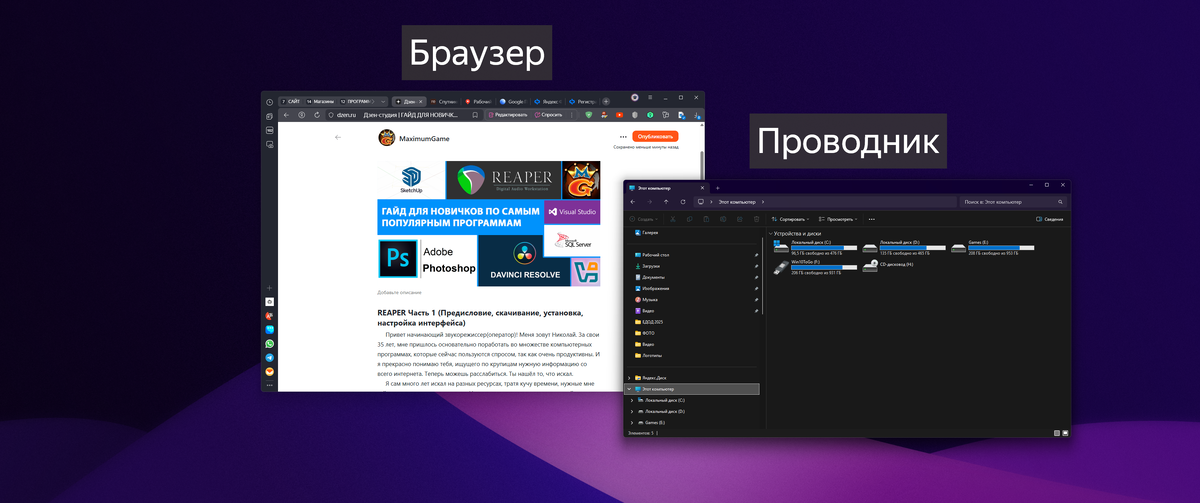Open Локальный диск (C:) drive icon
Image resolution: width=1200 pixels, height=503 pixels.
[782, 247]
